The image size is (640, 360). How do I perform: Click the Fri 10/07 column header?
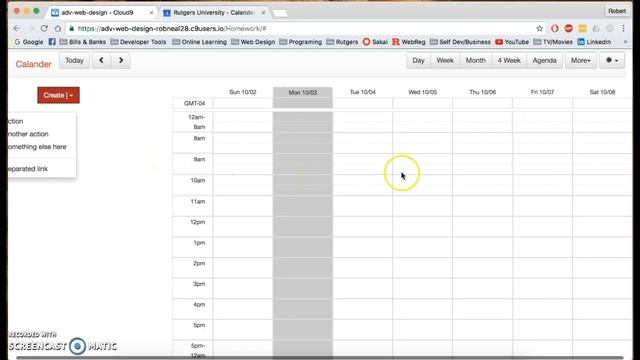pos(542,92)
